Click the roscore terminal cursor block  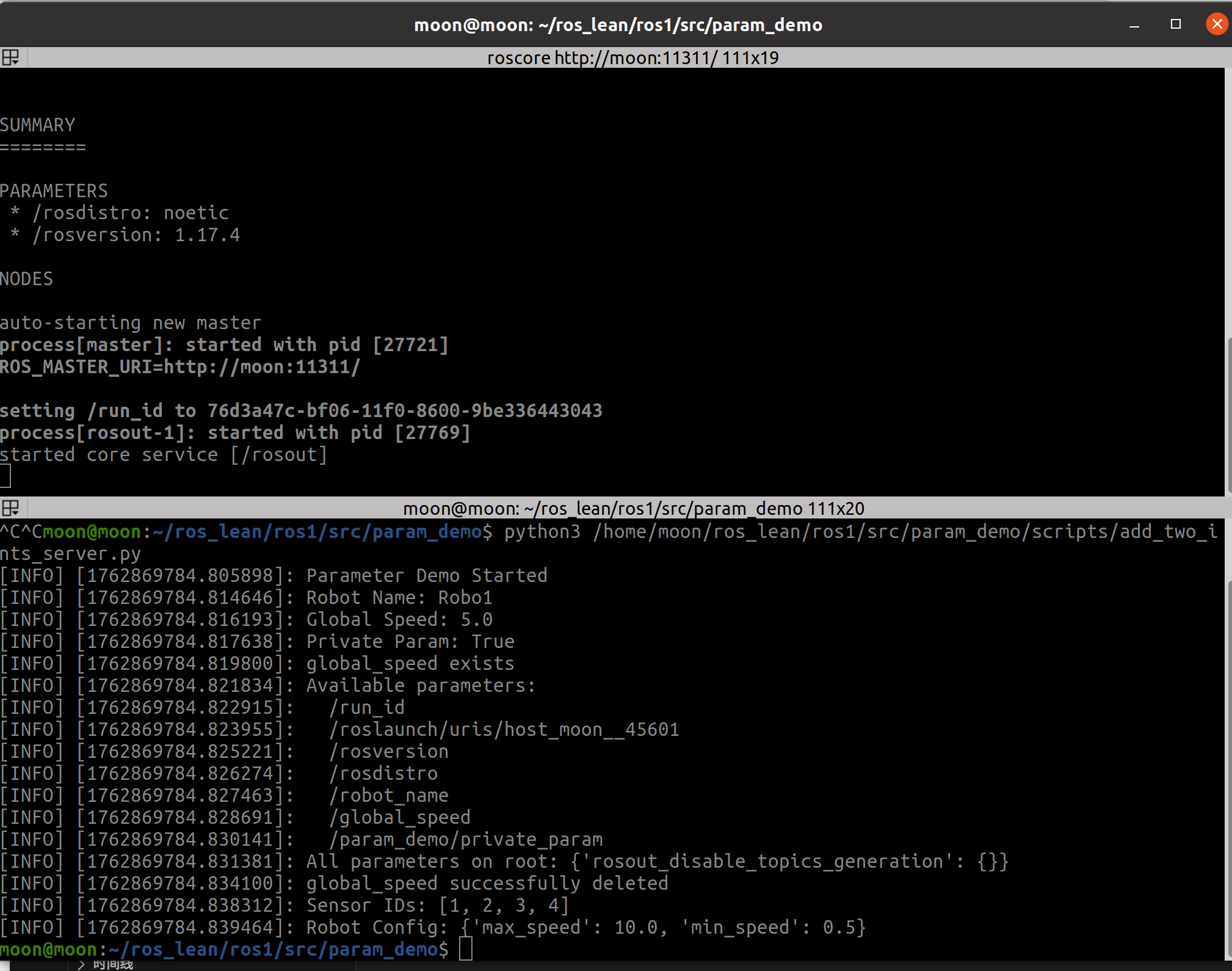pos(5,476)
